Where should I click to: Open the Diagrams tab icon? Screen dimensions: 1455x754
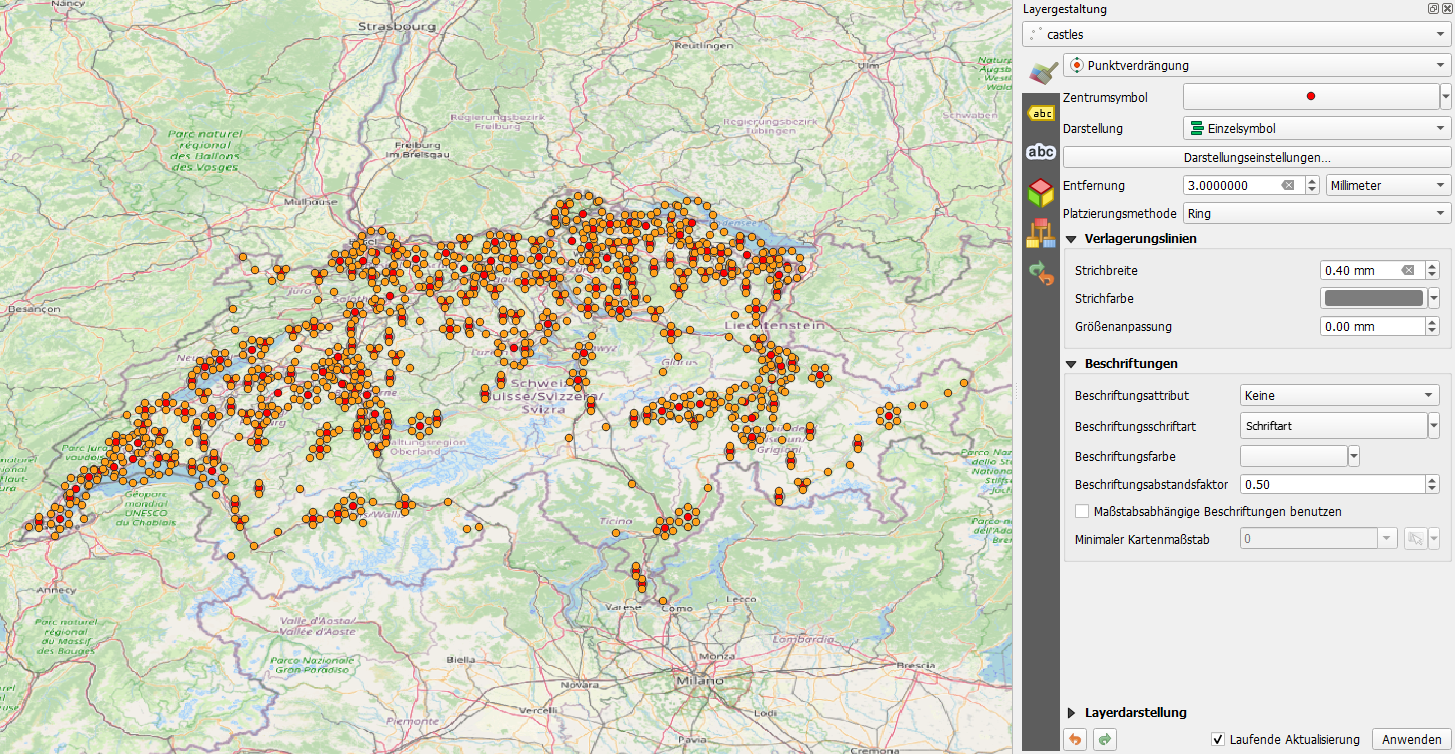point(1041,232)
